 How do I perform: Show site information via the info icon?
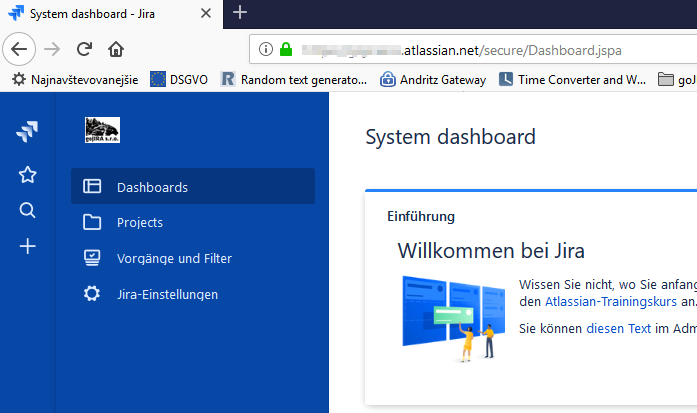[x=266, y=49]
